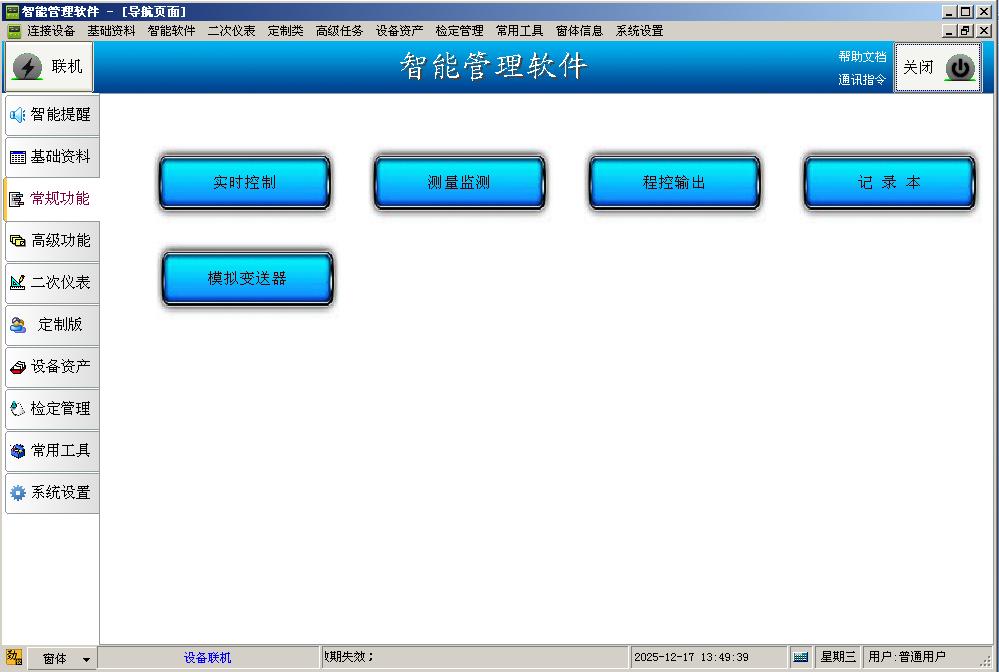The width and height of the screenshot is (999, 672).
Task: Switch to the 检定管理 sidebar tab
Action: click(52, 409)
